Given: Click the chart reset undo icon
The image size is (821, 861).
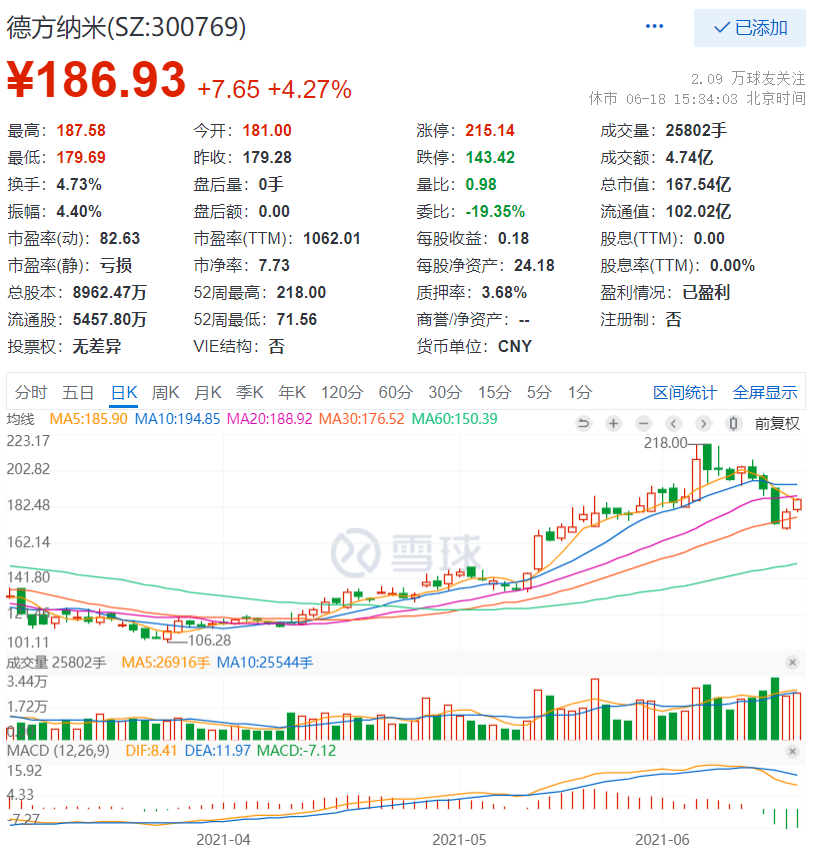Looking at the screenshot, I should (x=584, y=423).
